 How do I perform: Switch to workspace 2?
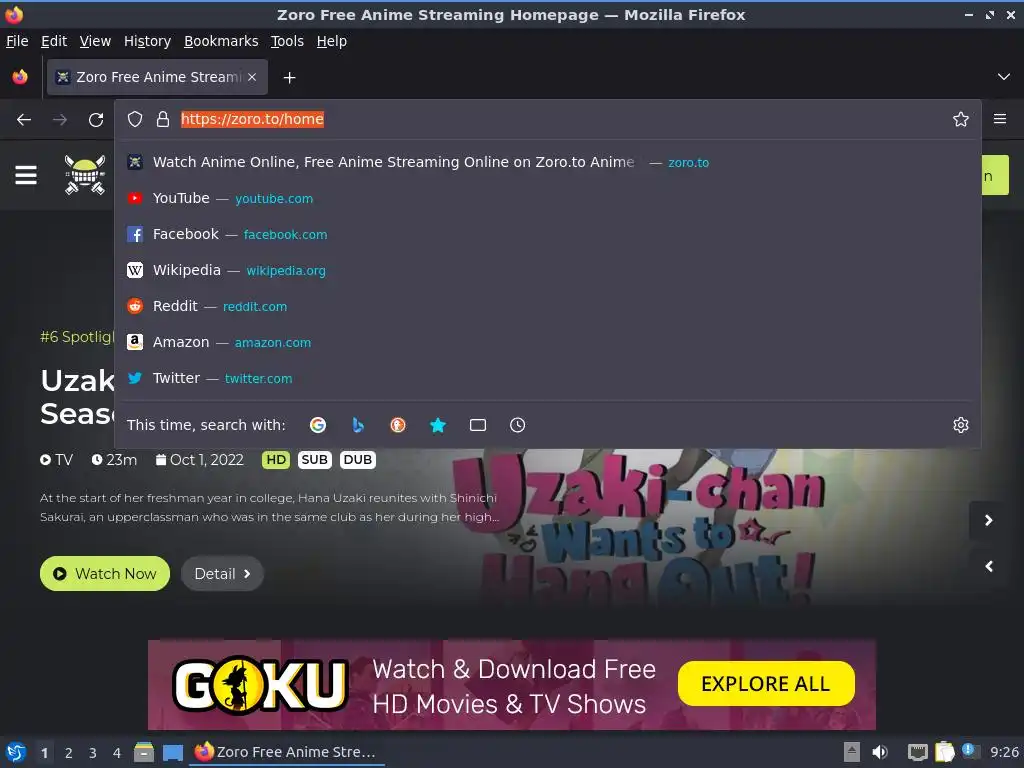click(x=69, y=753)
